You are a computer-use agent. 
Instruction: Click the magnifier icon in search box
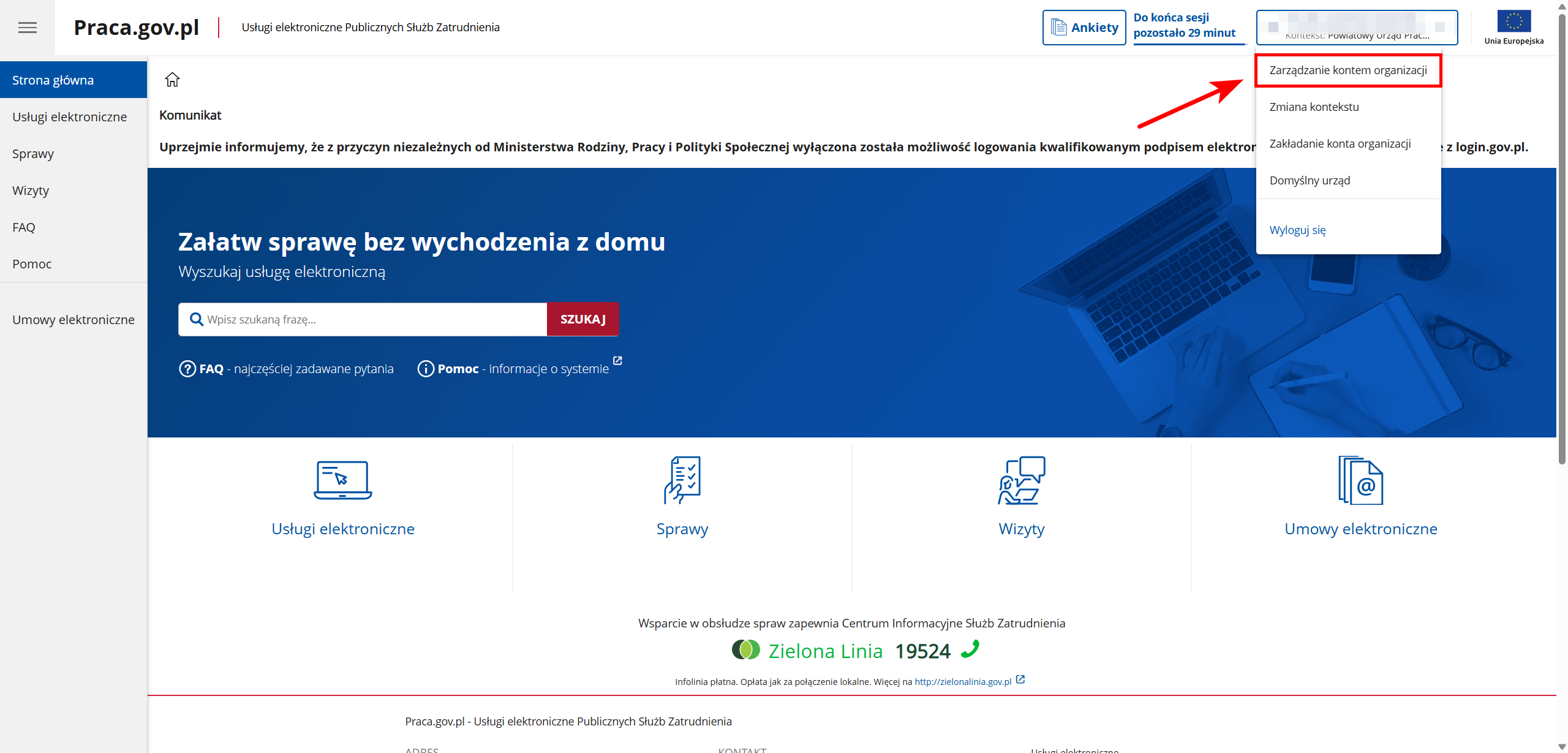(x=197, y=319)
